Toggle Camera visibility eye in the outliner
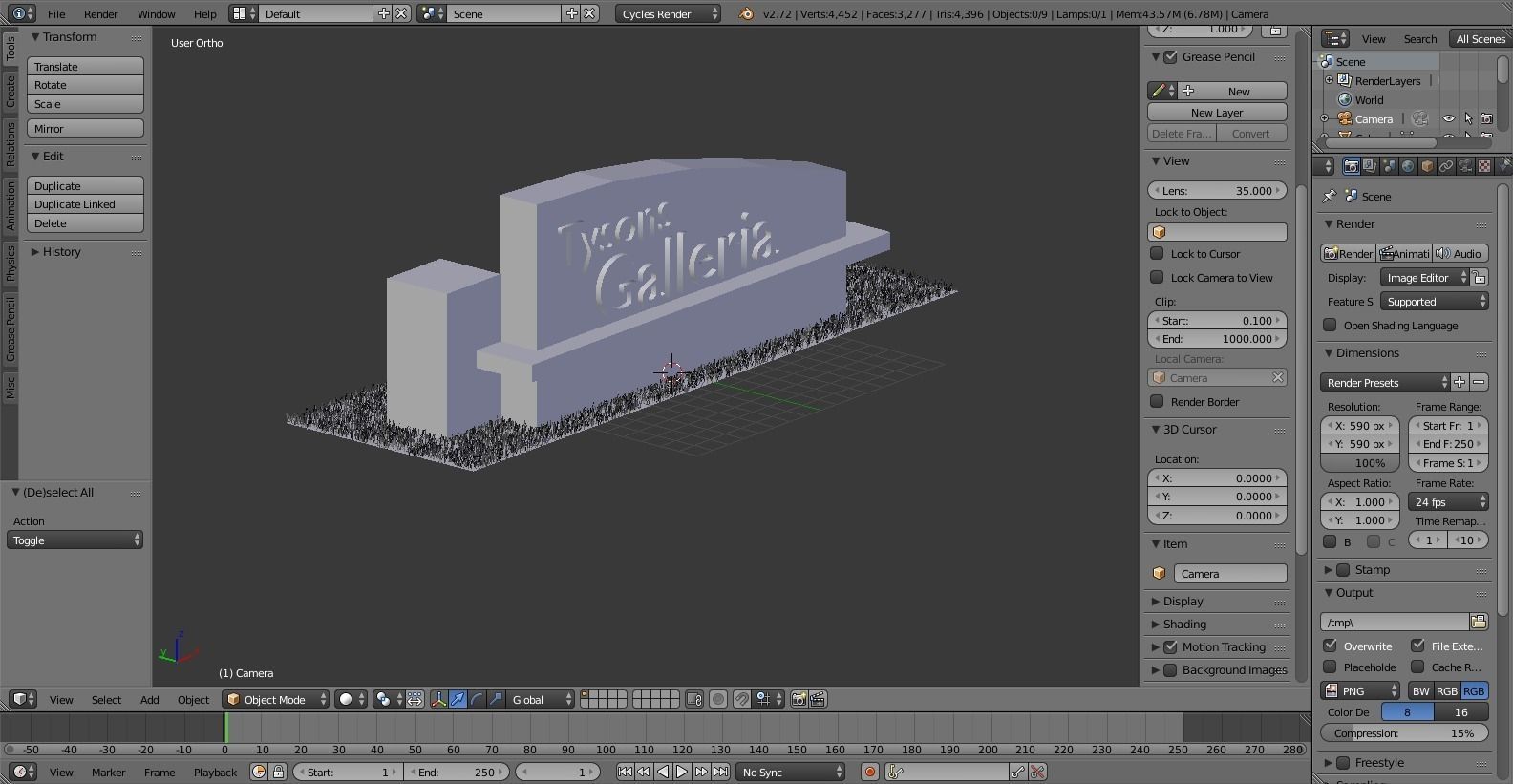The width and height of the screenshot is (1513, 784). (1449, 118)
